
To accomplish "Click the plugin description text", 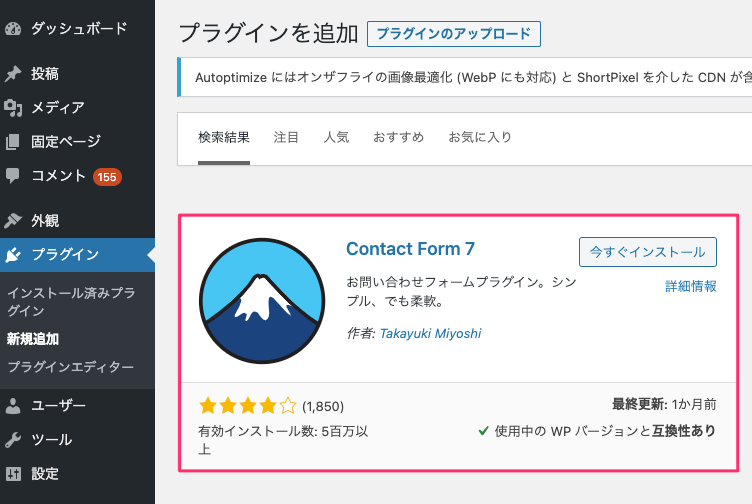I will pos(461,292).
